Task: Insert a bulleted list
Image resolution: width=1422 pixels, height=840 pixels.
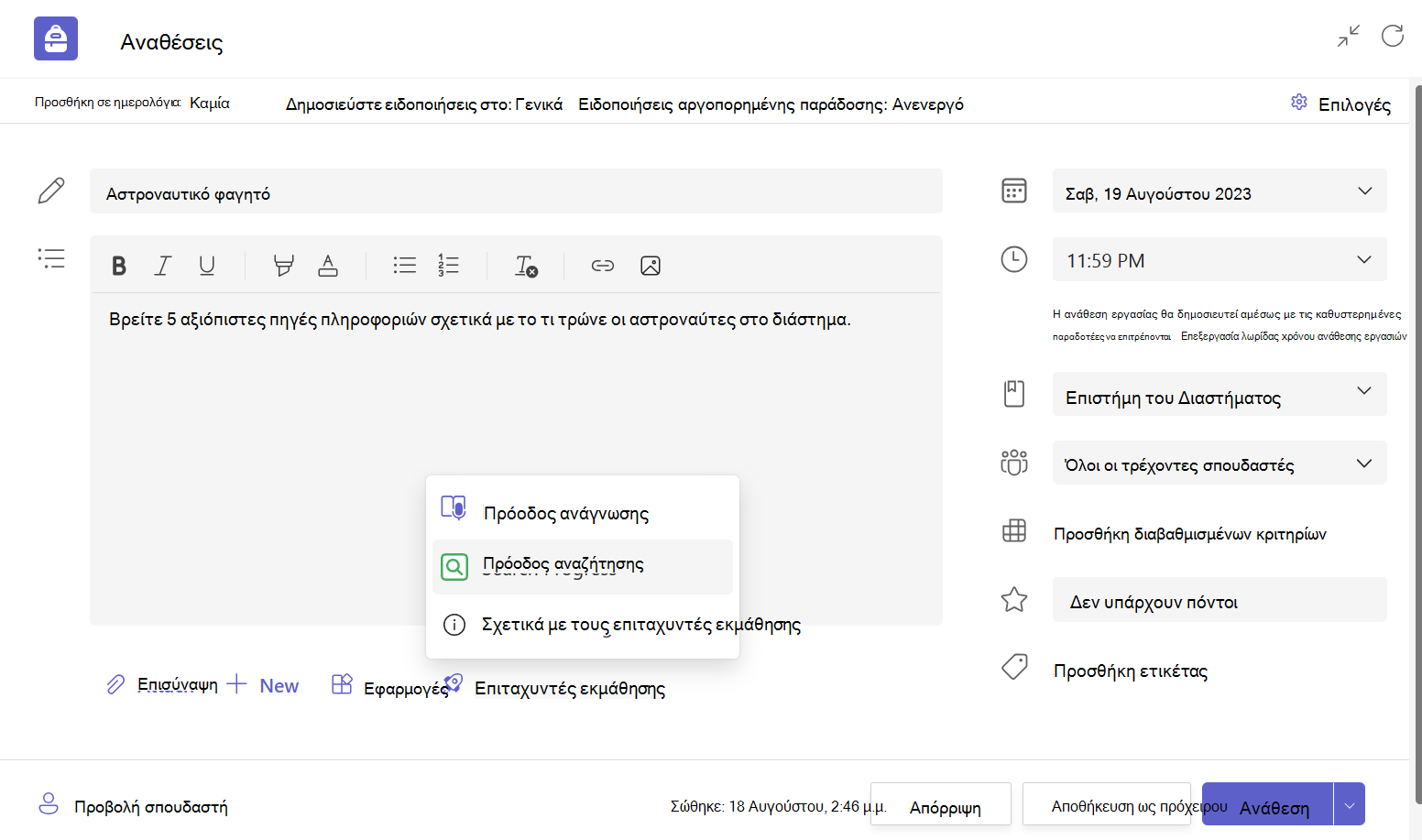Action: pos(404,266)
